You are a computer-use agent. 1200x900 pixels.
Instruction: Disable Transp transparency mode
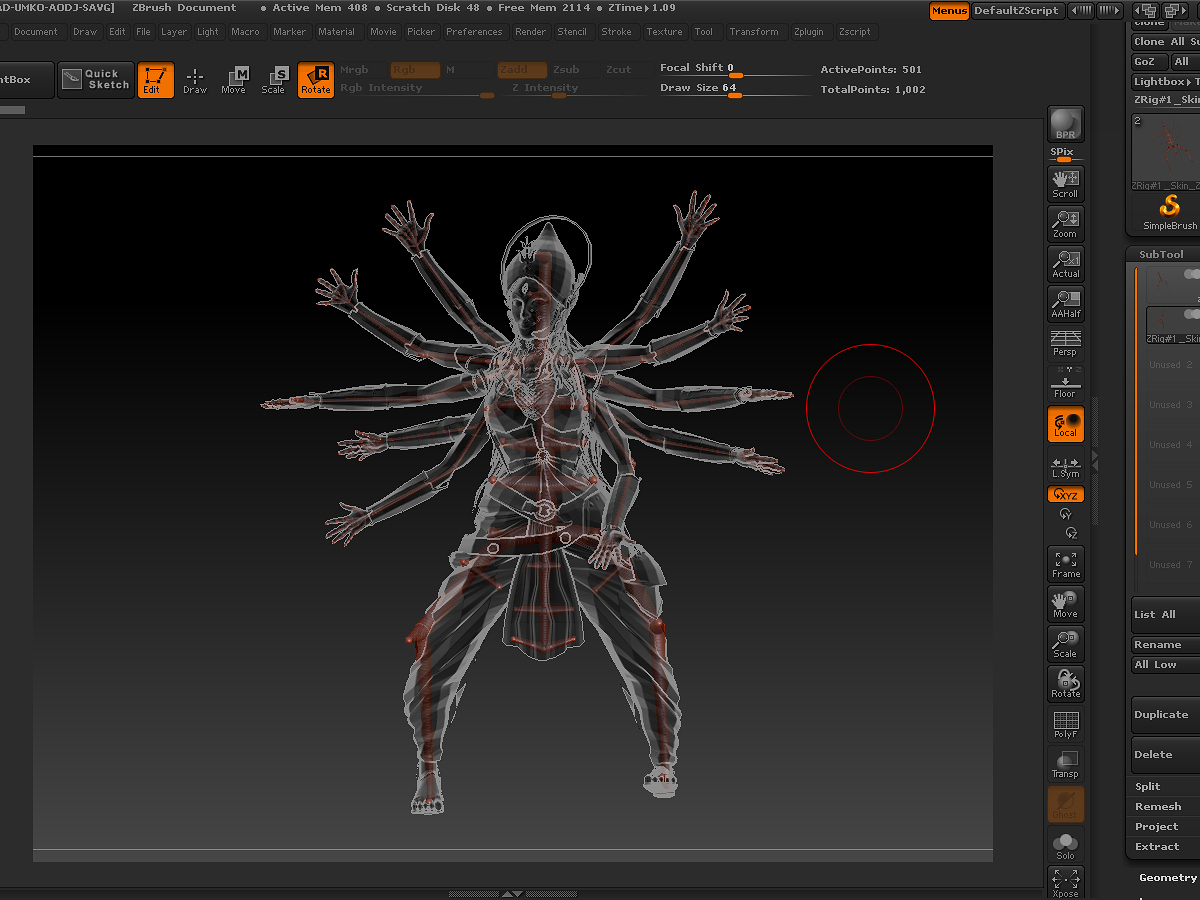click(x=1065, y=764)
